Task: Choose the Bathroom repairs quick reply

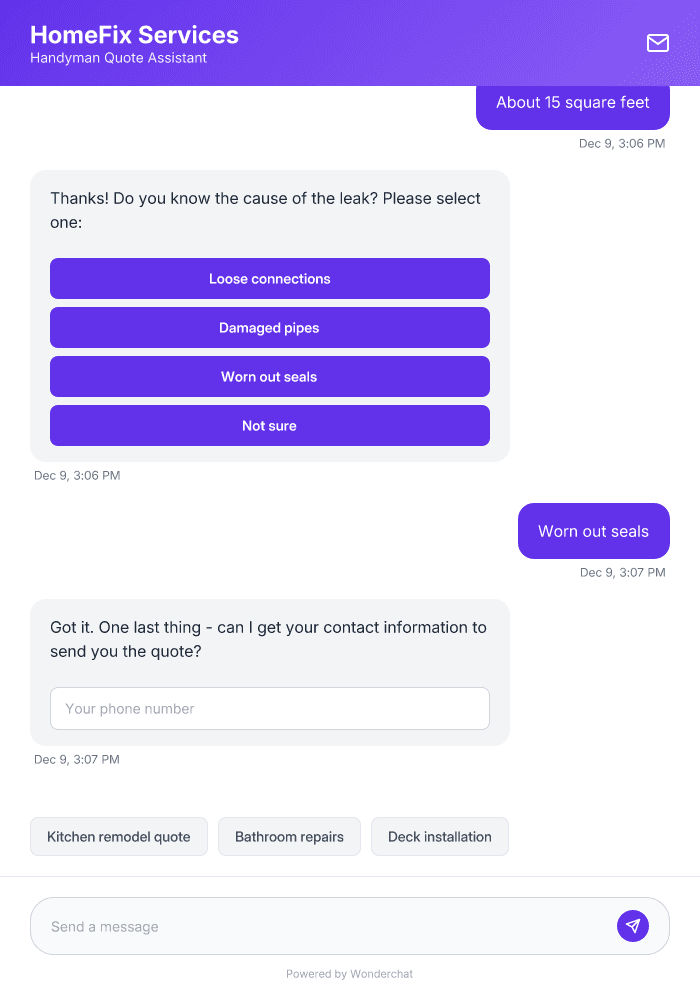Action: pos(289,836)
